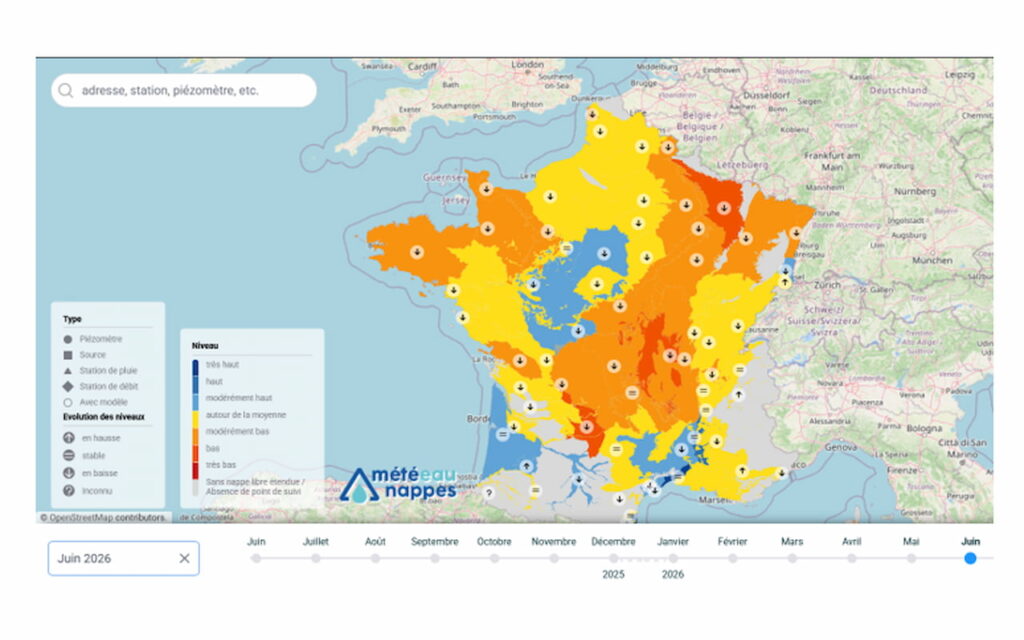Clear the 'Juin 2026' date field

click(184, 558)
